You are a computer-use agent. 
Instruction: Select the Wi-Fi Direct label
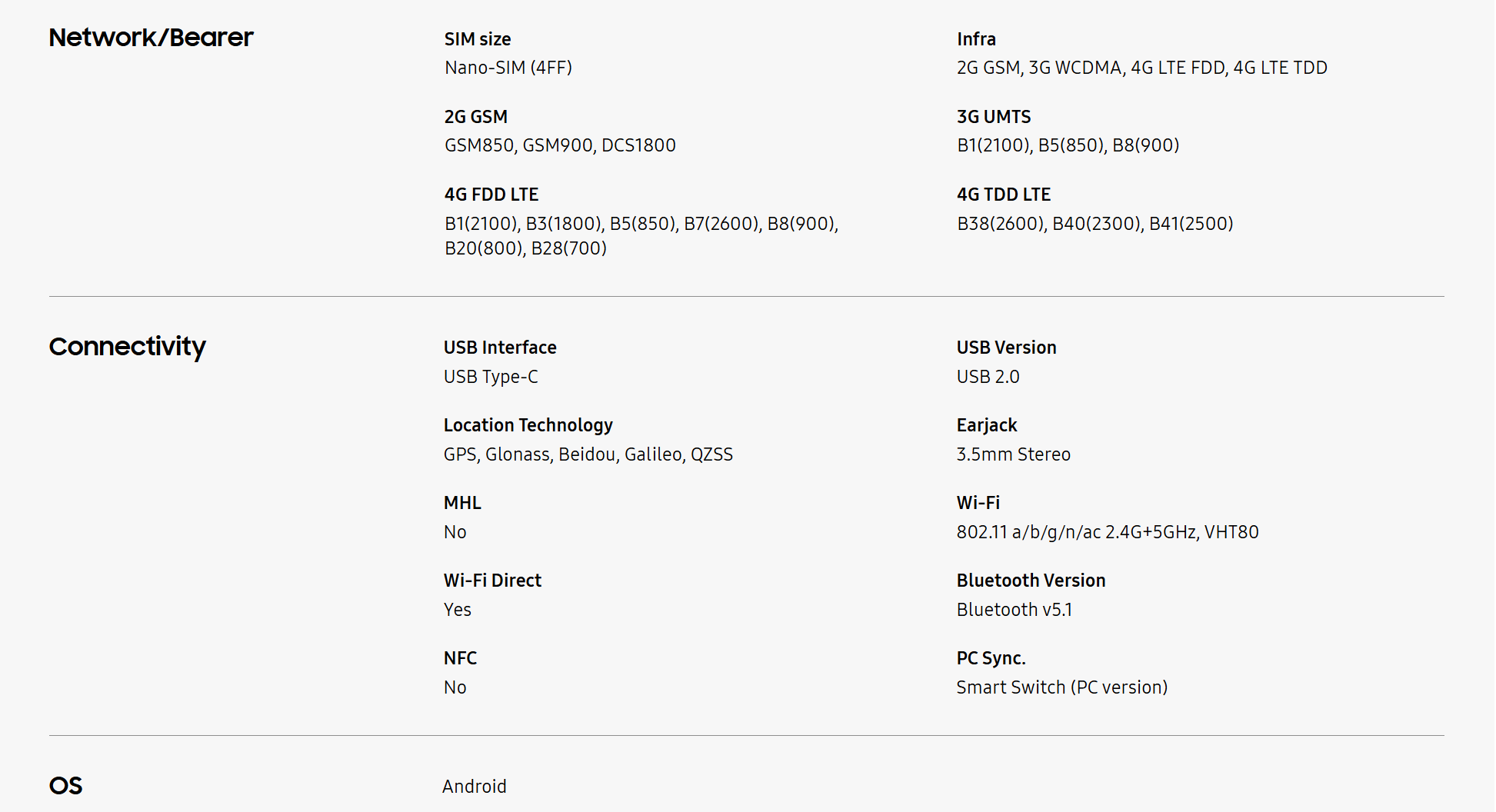(492, 581)
